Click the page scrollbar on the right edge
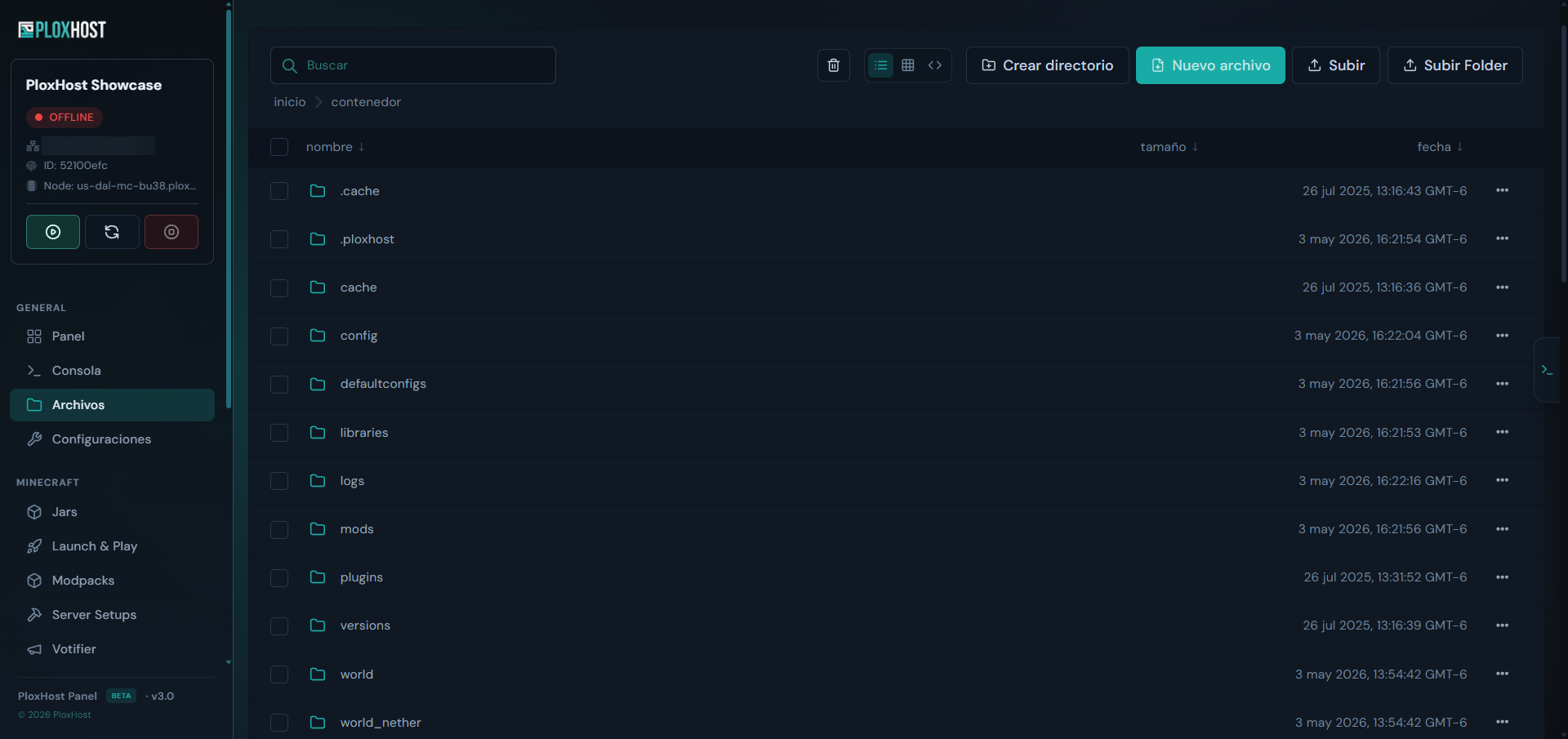The image size is (1568, 739). (x=1564, y=155)
